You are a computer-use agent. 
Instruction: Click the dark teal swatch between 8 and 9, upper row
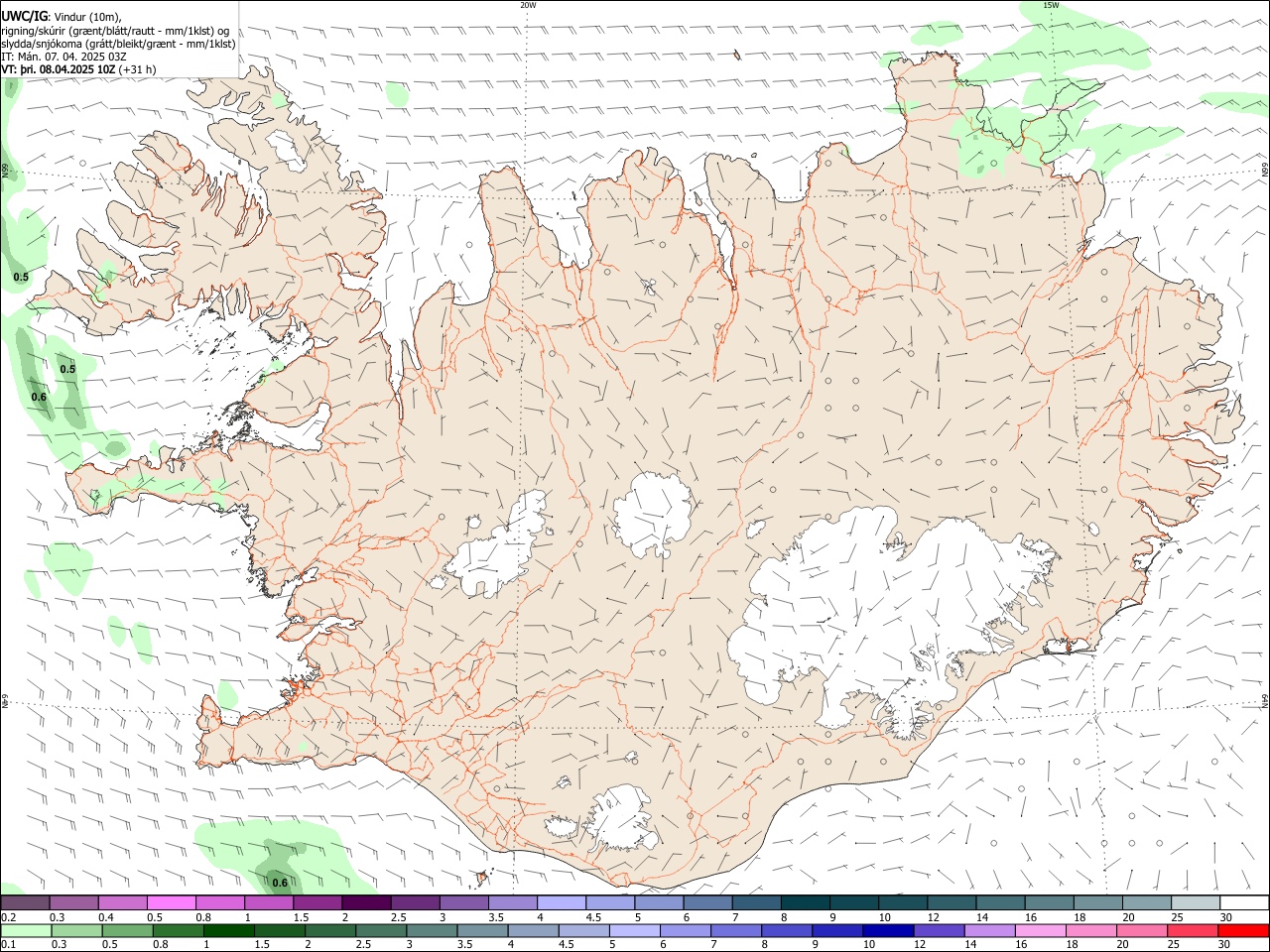807,903
